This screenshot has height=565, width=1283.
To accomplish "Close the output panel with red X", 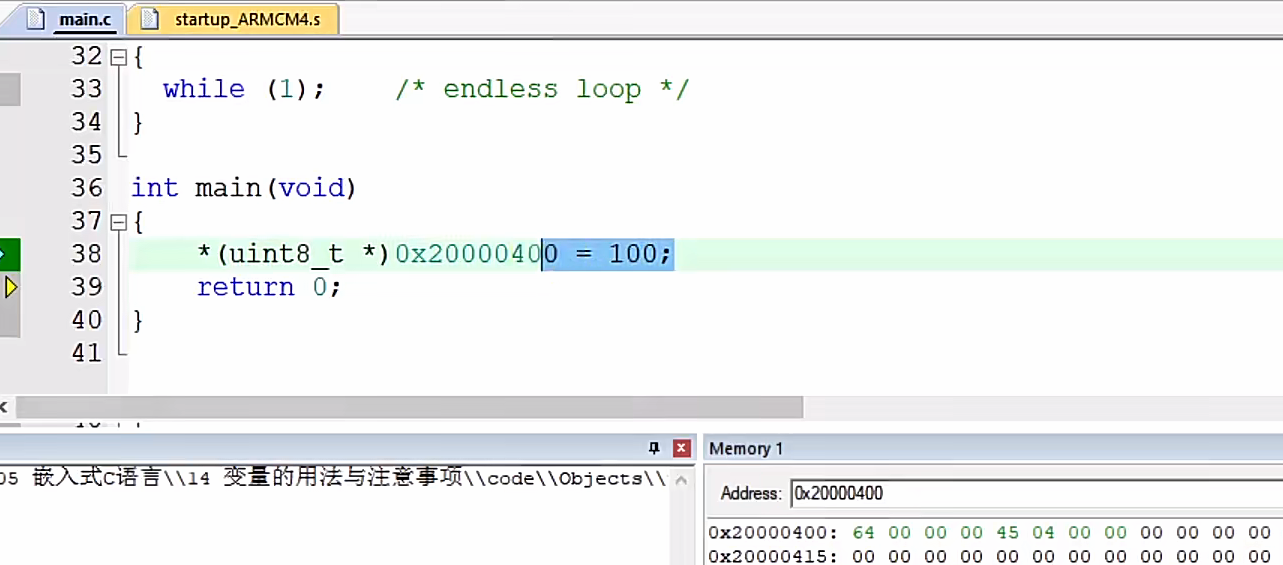I will click(x=682, y=448).
